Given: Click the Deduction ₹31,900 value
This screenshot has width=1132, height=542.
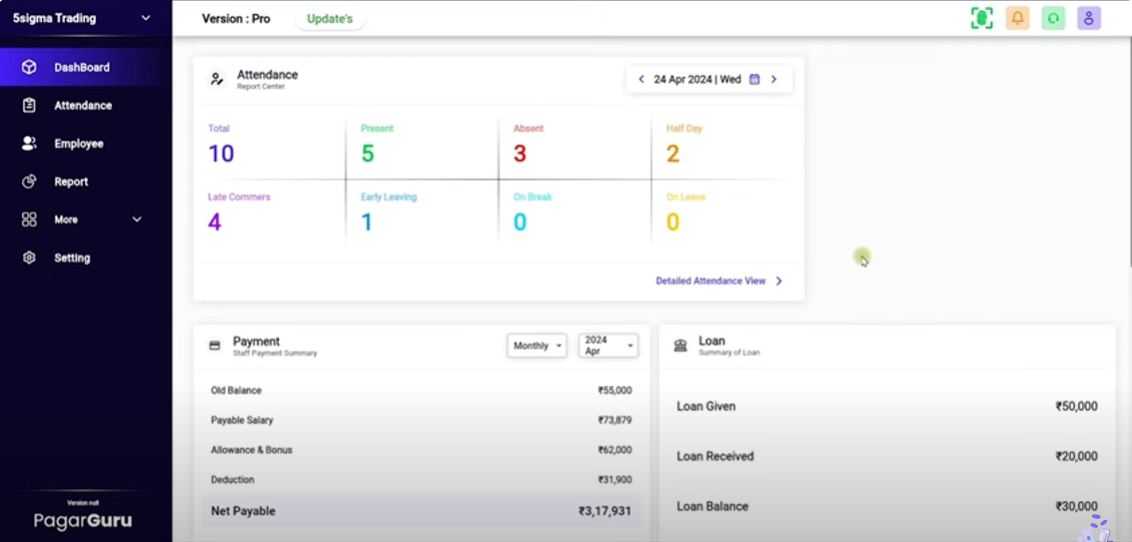Looking at the screenshot, I should [614, 479].
